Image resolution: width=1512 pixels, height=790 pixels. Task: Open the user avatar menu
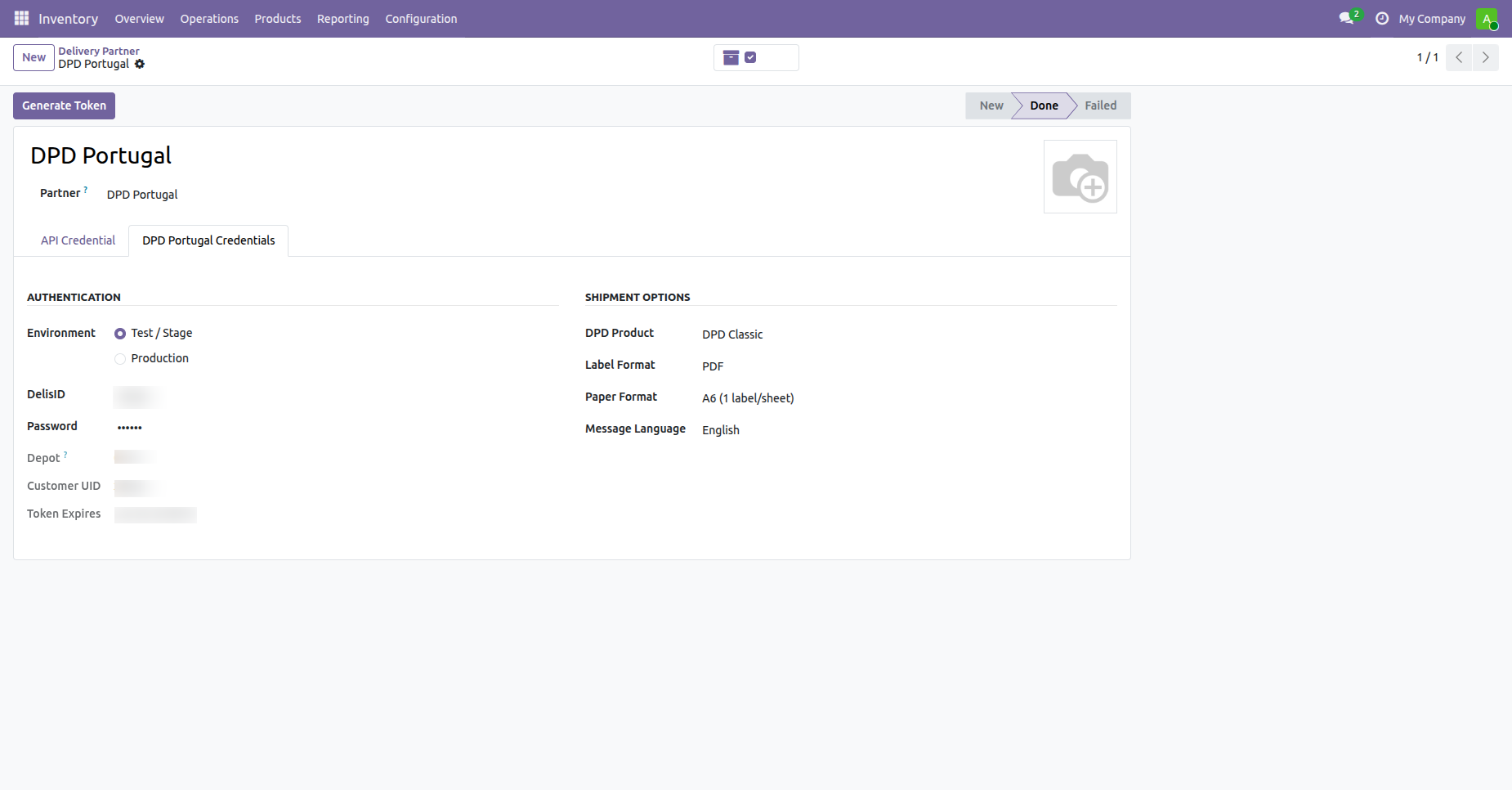point(1487,18)
